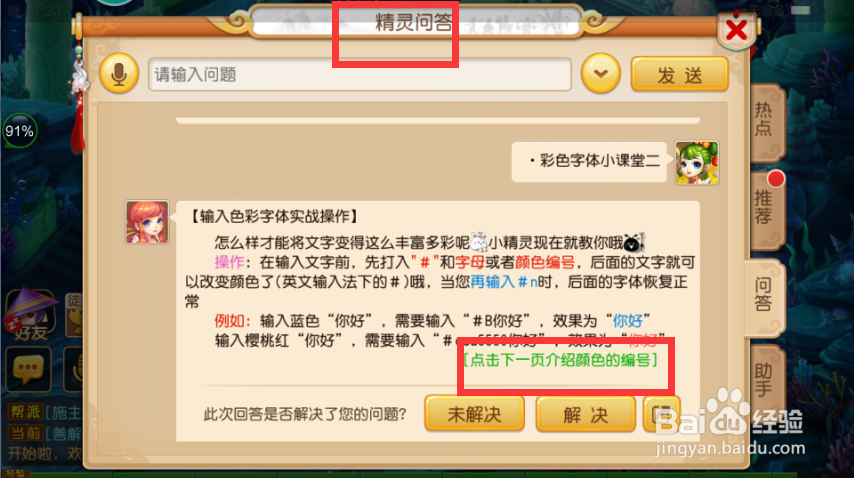This screenshot has height=478, width=854.
Task: Tap the green-haired player avatar
Action: (697, 163)
